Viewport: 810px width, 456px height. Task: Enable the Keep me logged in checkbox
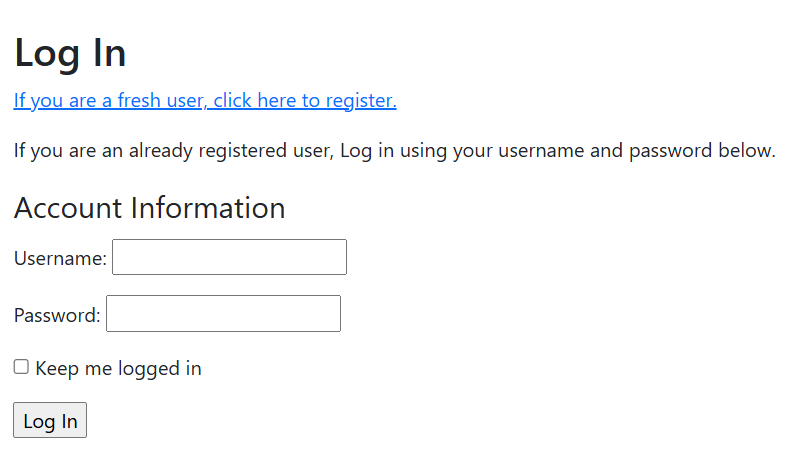click(x=21, y=367)
